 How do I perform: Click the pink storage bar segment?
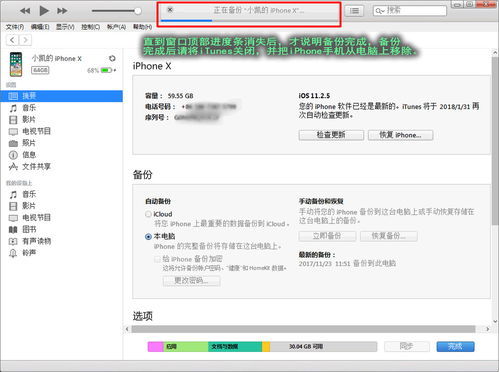(x=155, y=347)
